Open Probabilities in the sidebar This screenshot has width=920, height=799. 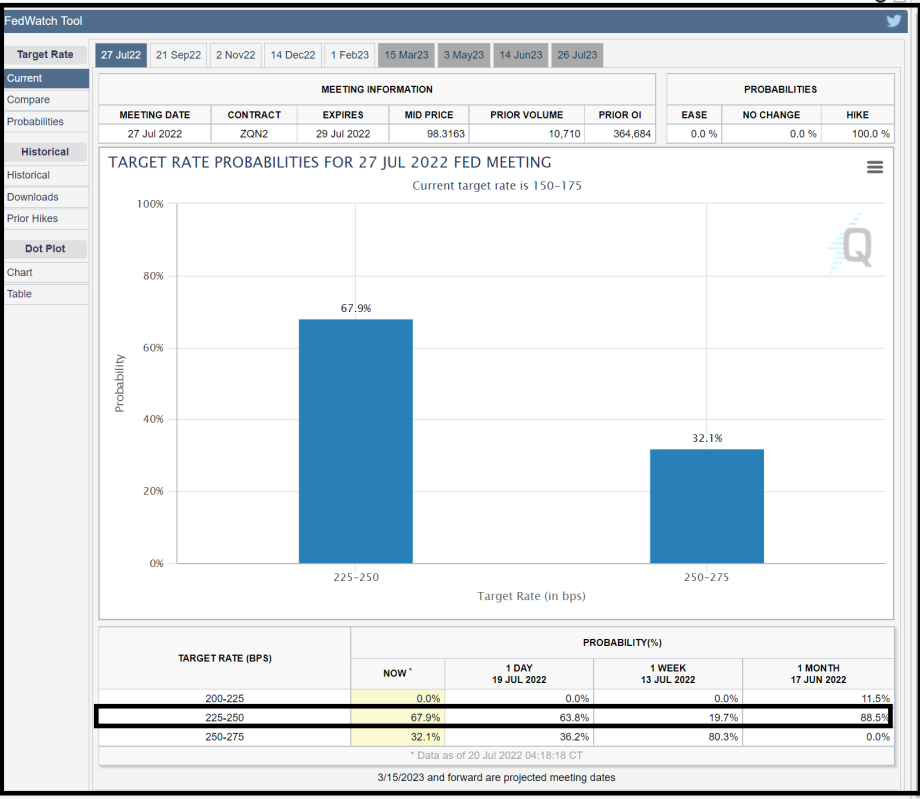point(35,122)
